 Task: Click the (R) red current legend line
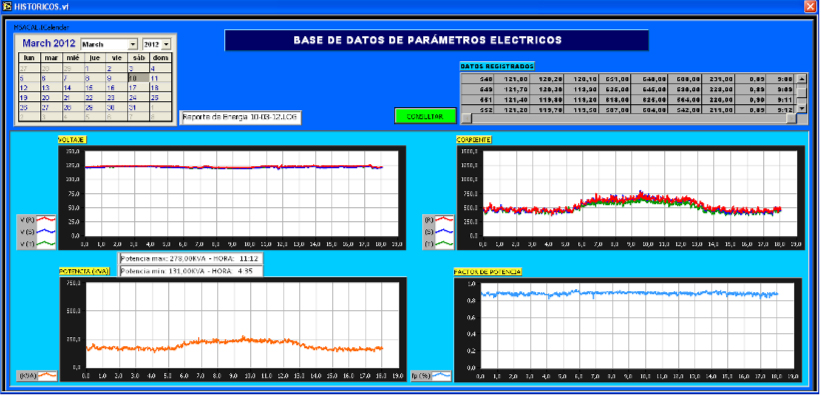pyautogui.click(x=444, y=219)
